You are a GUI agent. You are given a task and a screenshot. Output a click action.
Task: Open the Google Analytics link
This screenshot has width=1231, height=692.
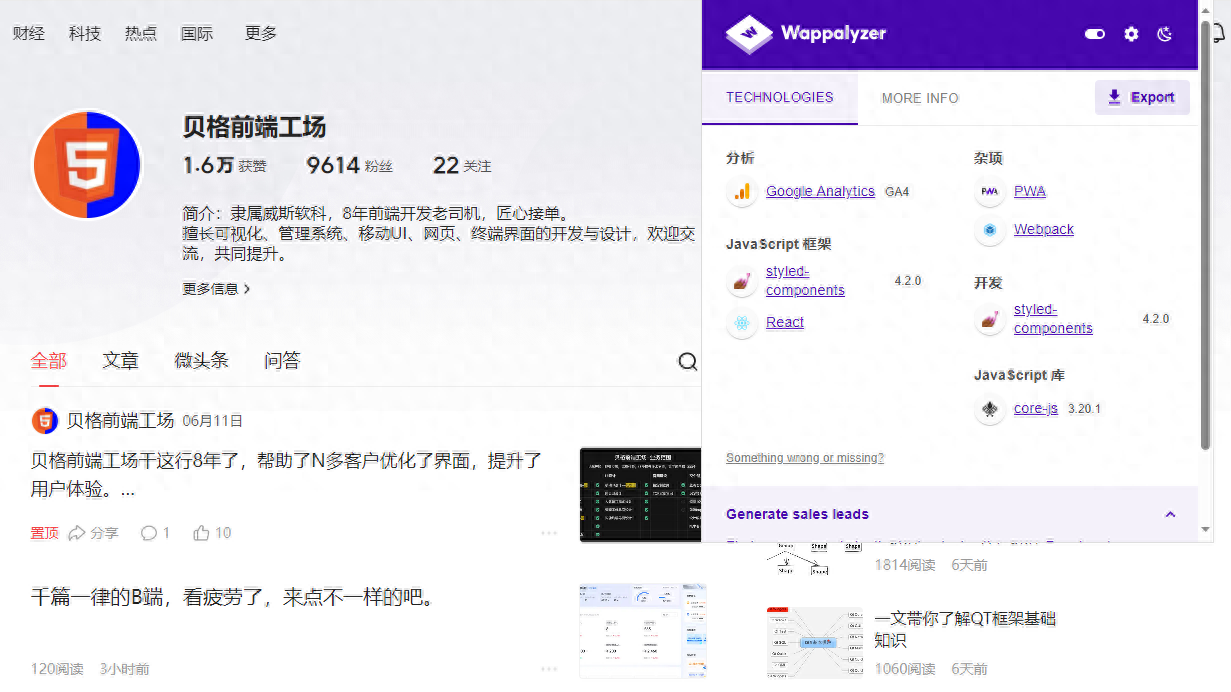tap(820, 191)
